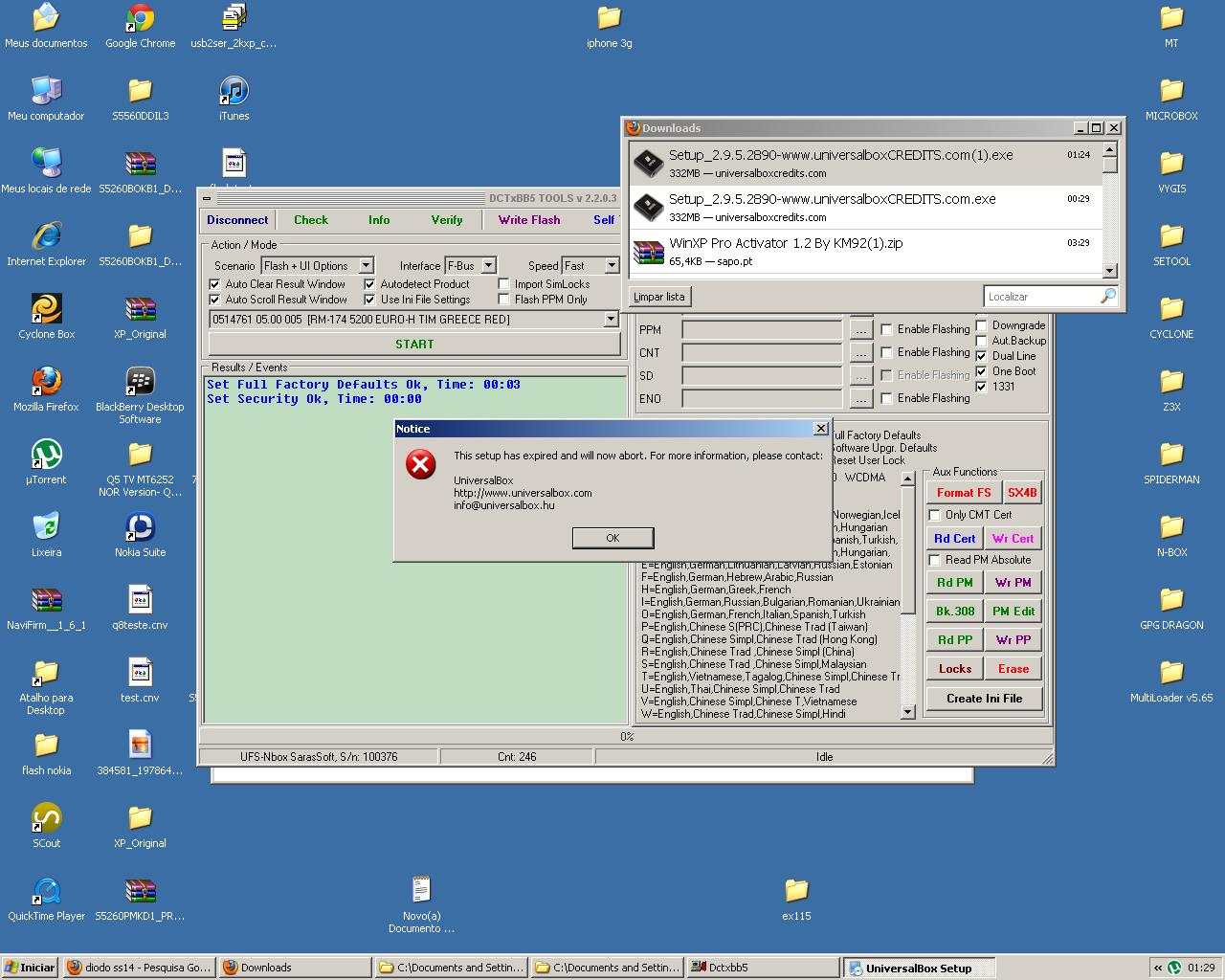Select WinXP Pro Activator download entry
This screenshot has width=1225, height=980.
(865, 252)
